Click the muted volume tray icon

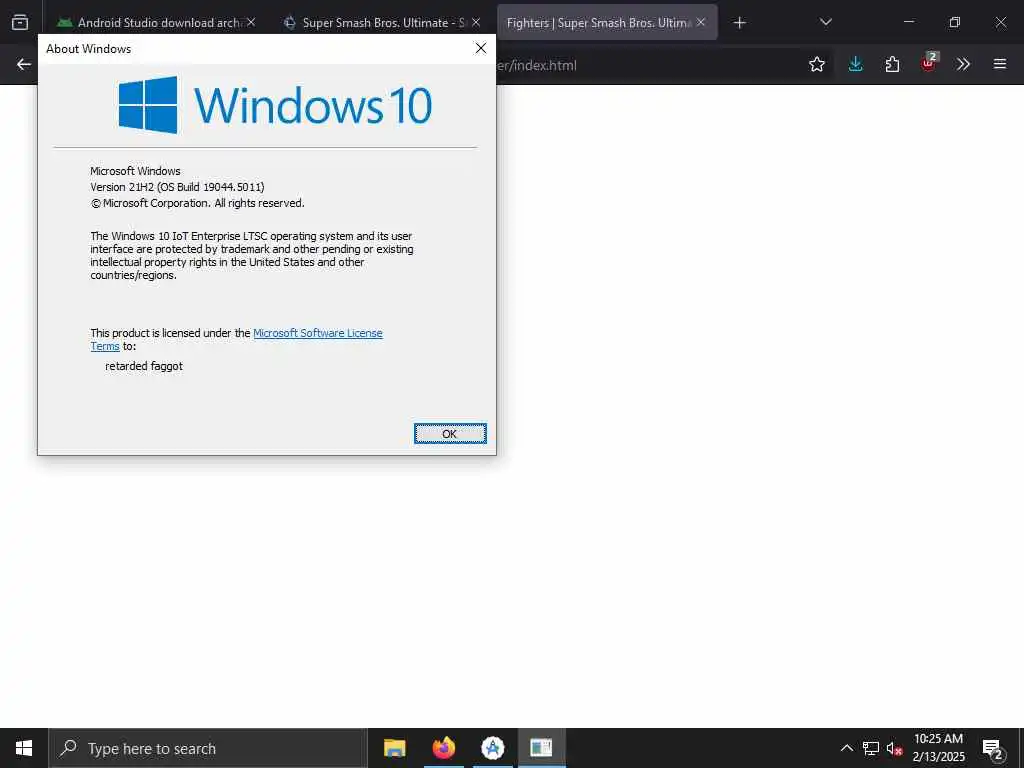point(894,748)
